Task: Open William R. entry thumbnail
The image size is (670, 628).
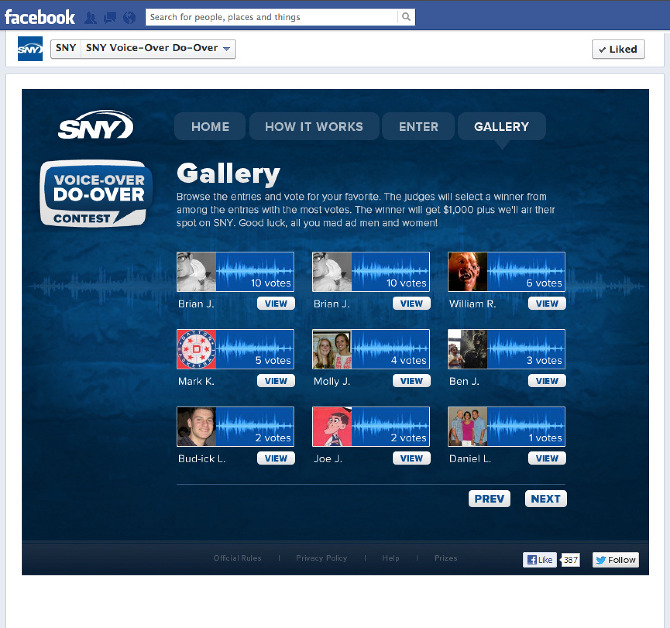Action: (507, 272)
